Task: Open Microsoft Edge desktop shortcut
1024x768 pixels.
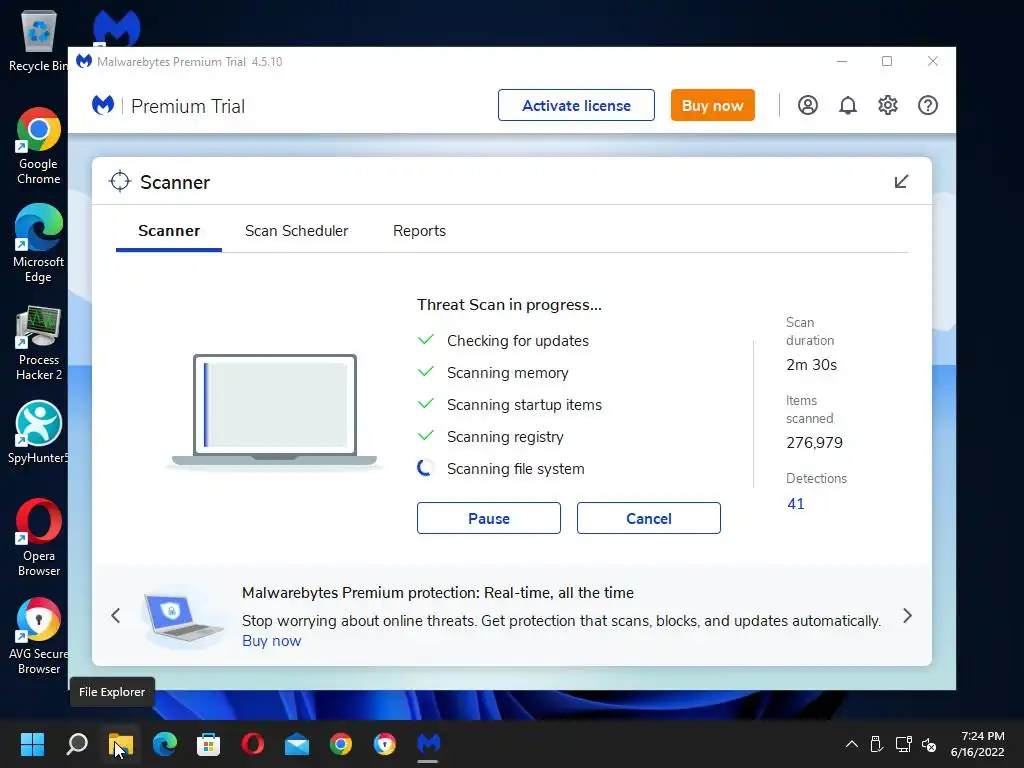Action: [39, 244]
